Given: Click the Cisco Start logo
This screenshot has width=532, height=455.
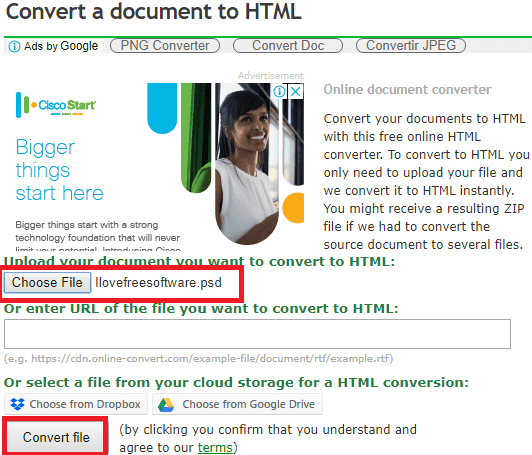Looking at the screenshot, I should (56, 105).
